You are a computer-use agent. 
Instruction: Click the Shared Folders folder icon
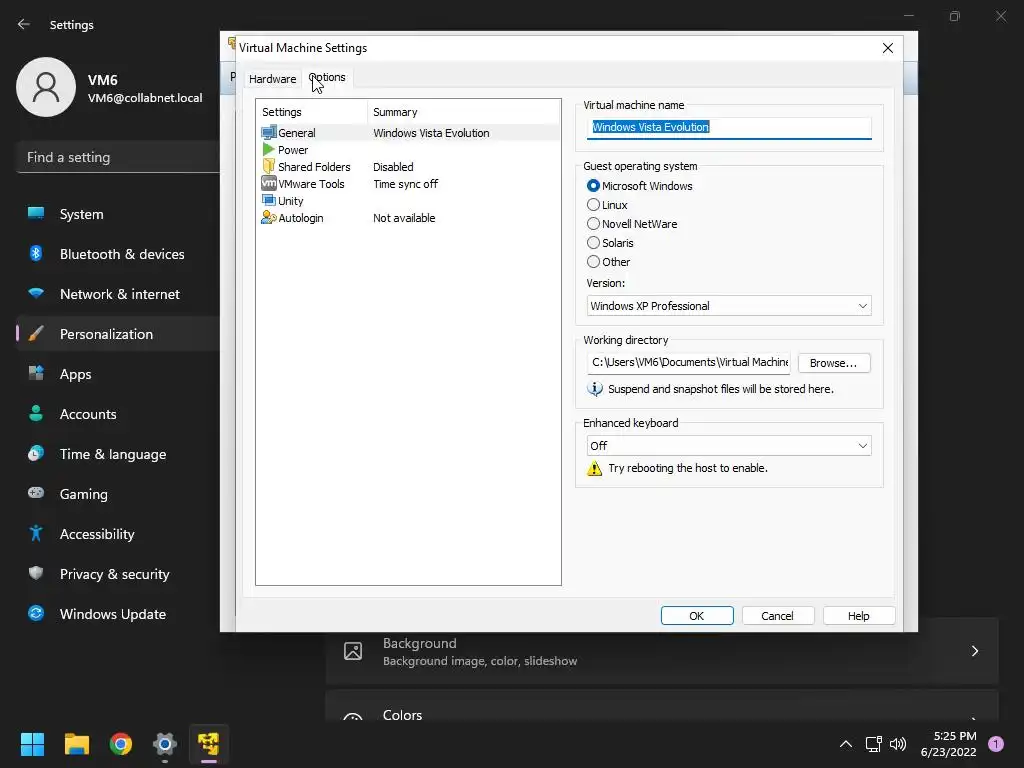tap(268, 167)
